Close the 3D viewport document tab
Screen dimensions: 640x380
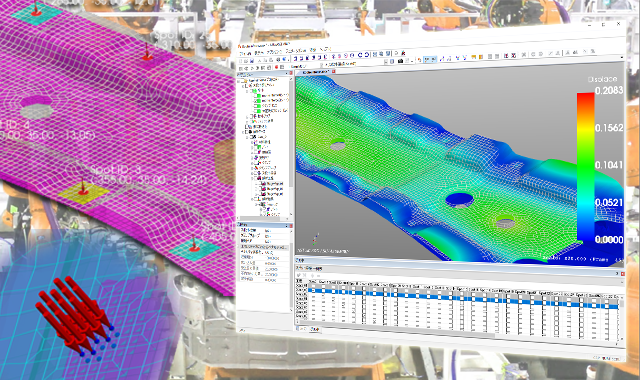pos(333,71)
